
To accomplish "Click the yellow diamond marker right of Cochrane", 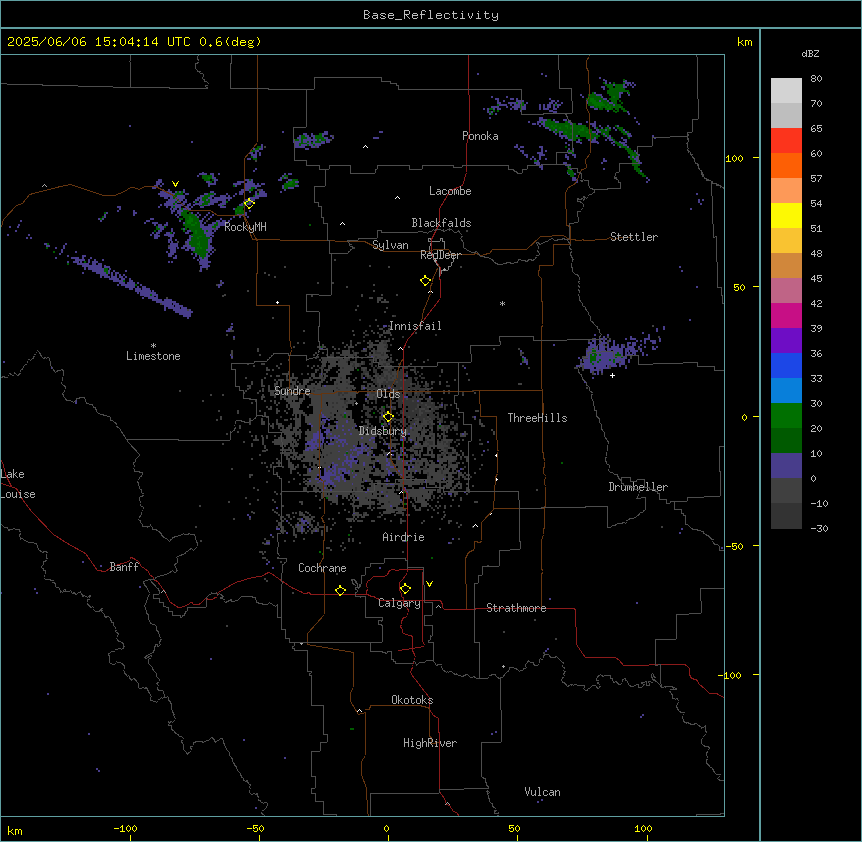I will pyautogui.click(x=340, y=590).
